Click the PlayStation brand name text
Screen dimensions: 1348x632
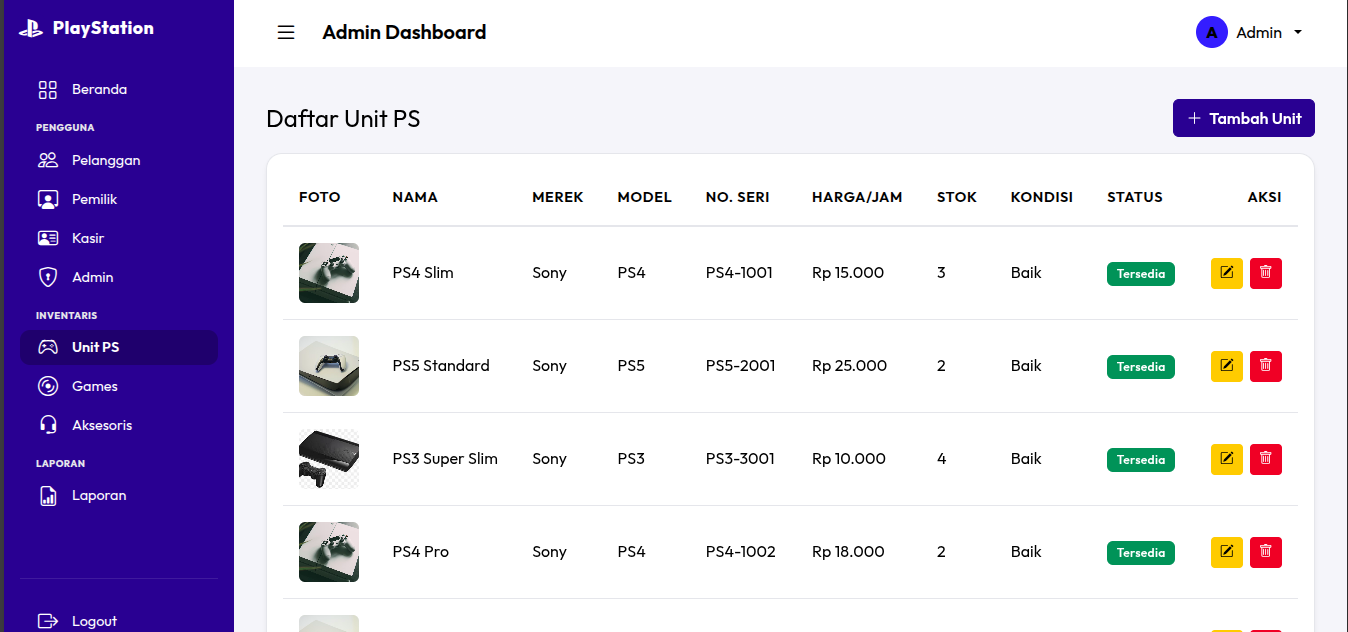pos(103,28)
